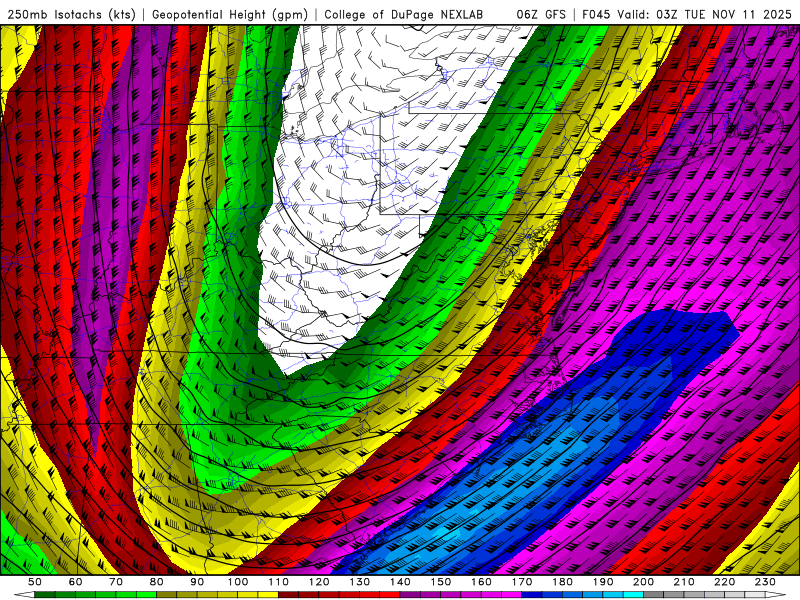Click the 'F045' forecast hour text
Viewport: 800px width, 600px height.
[x=596, y=15]
